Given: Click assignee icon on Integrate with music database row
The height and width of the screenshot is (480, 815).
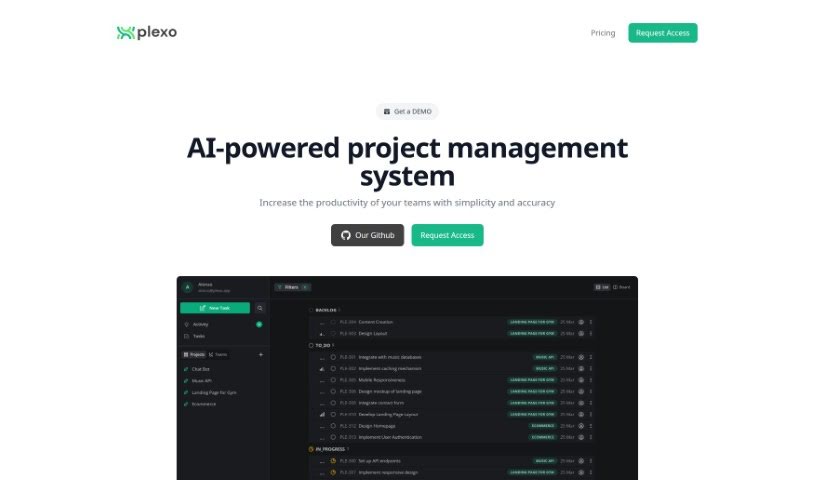Looking at the screenshot, I should [x=581, y=357].
